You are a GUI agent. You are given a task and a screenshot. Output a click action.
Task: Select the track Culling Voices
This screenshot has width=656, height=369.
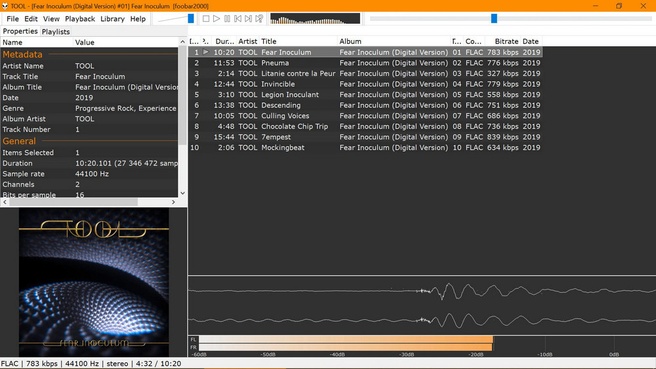(285, 116)
